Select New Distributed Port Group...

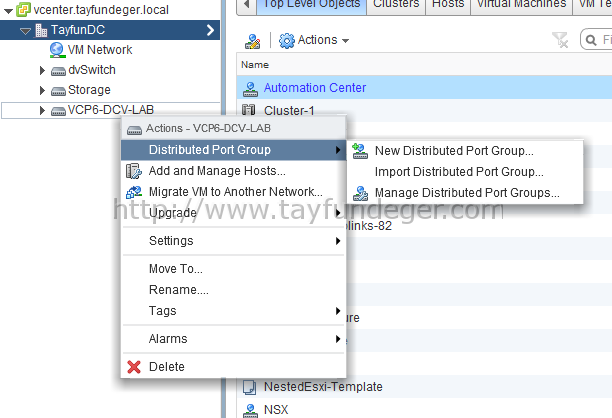coord(465,151)
